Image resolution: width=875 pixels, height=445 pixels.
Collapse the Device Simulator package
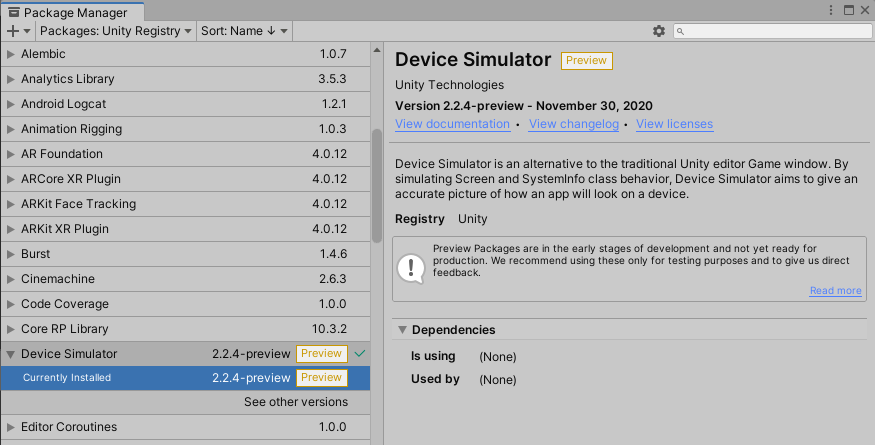tap(11, 354)
